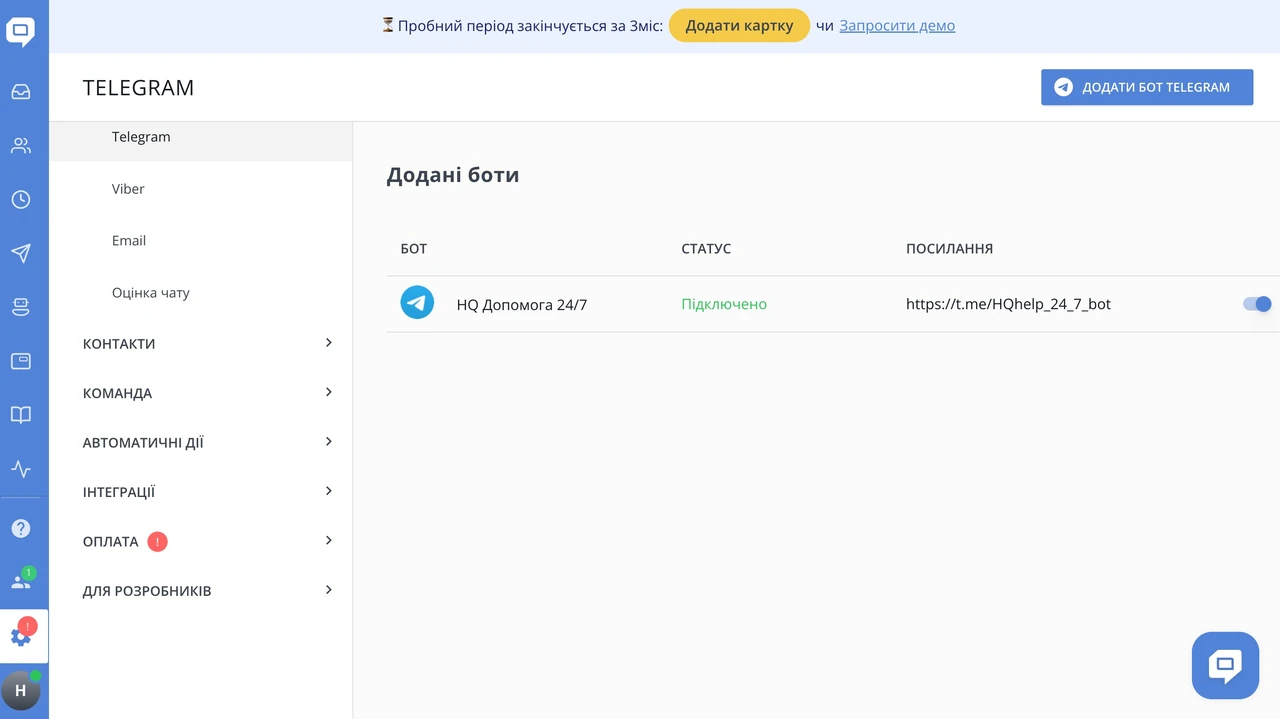The image size is (1280, 719).
Task: Expand the КОНТАКТИ section
Action: point(207,343)
